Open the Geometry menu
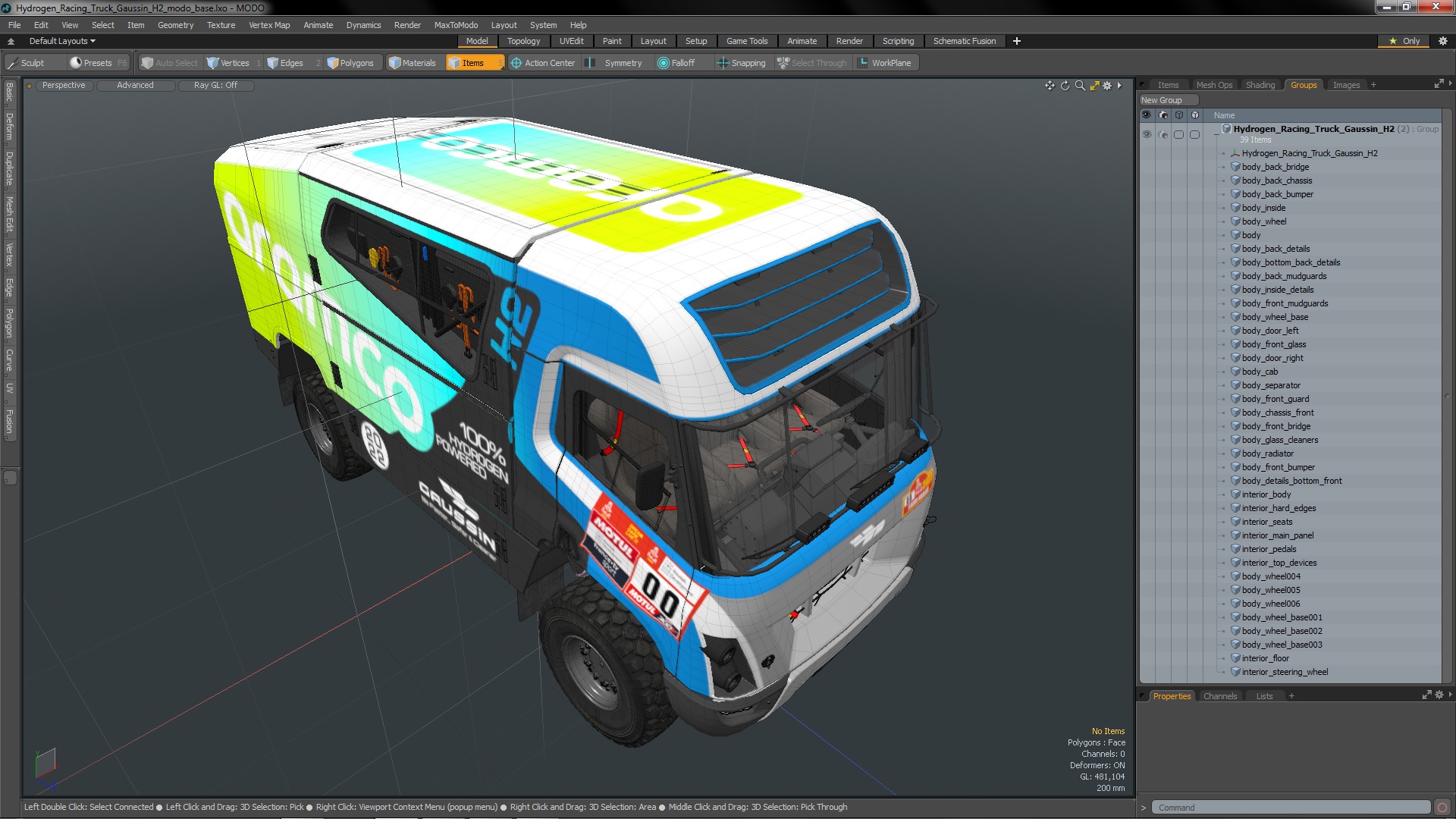Viewport: 1456px width, 819px height. click(175, 25)
